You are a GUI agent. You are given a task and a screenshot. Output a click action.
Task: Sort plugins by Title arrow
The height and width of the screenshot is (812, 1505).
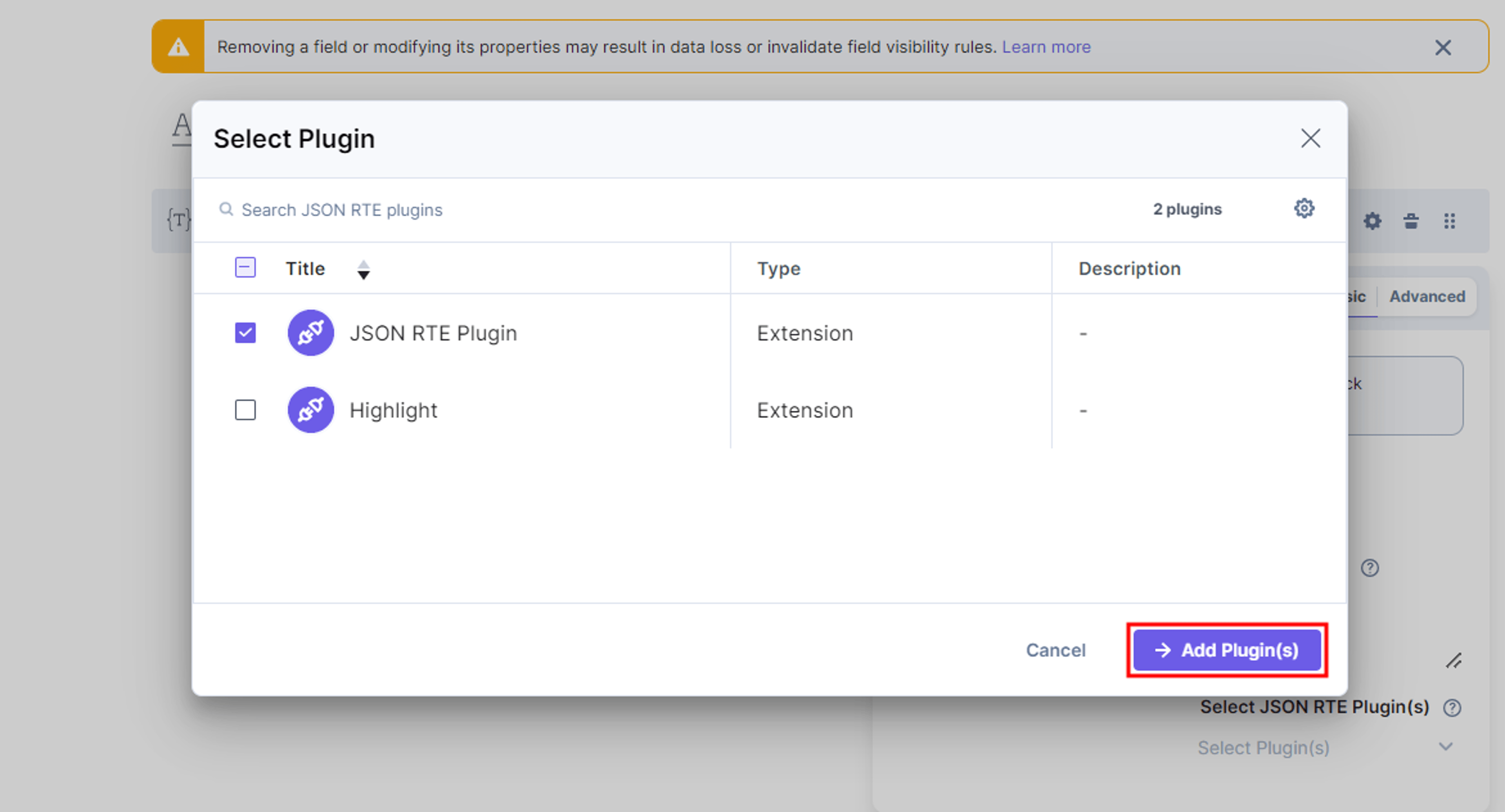click(363, 270)
